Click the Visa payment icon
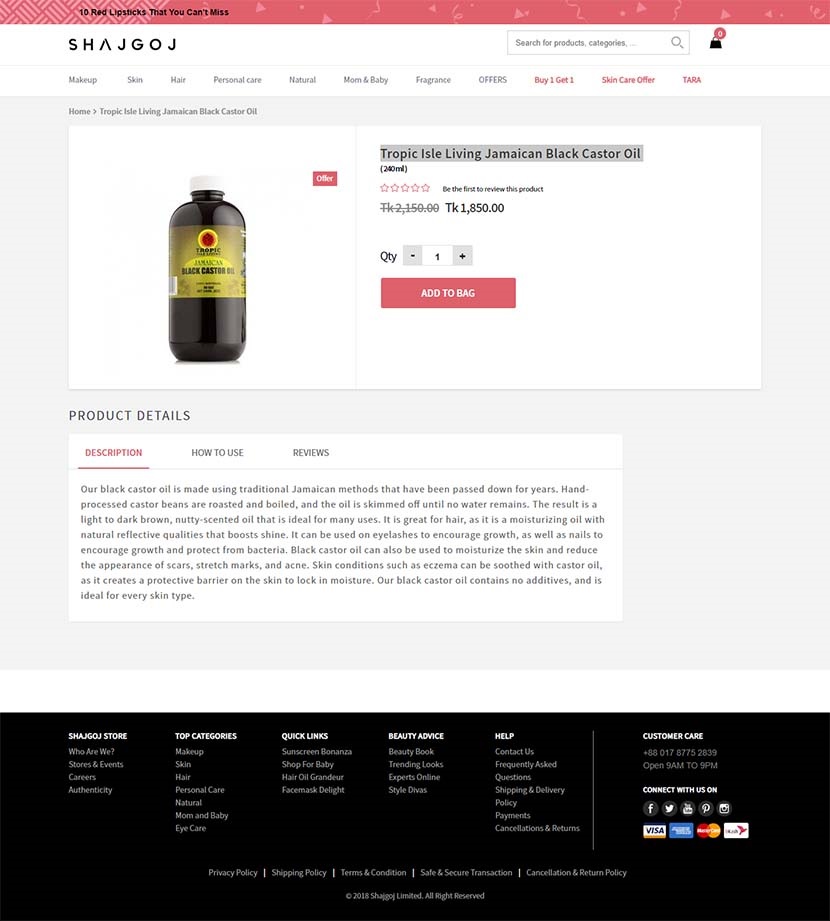830x921 pixels. 654,831
